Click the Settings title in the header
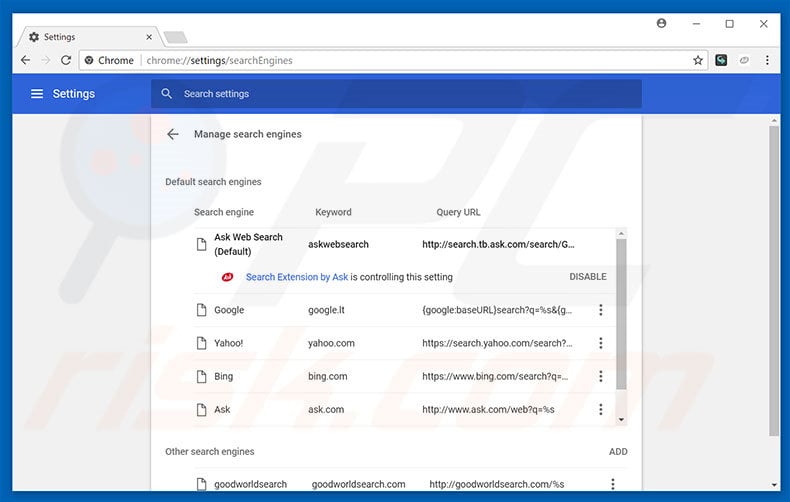The height and width of the screenshot is (502, 790). [x=74, y=94]
